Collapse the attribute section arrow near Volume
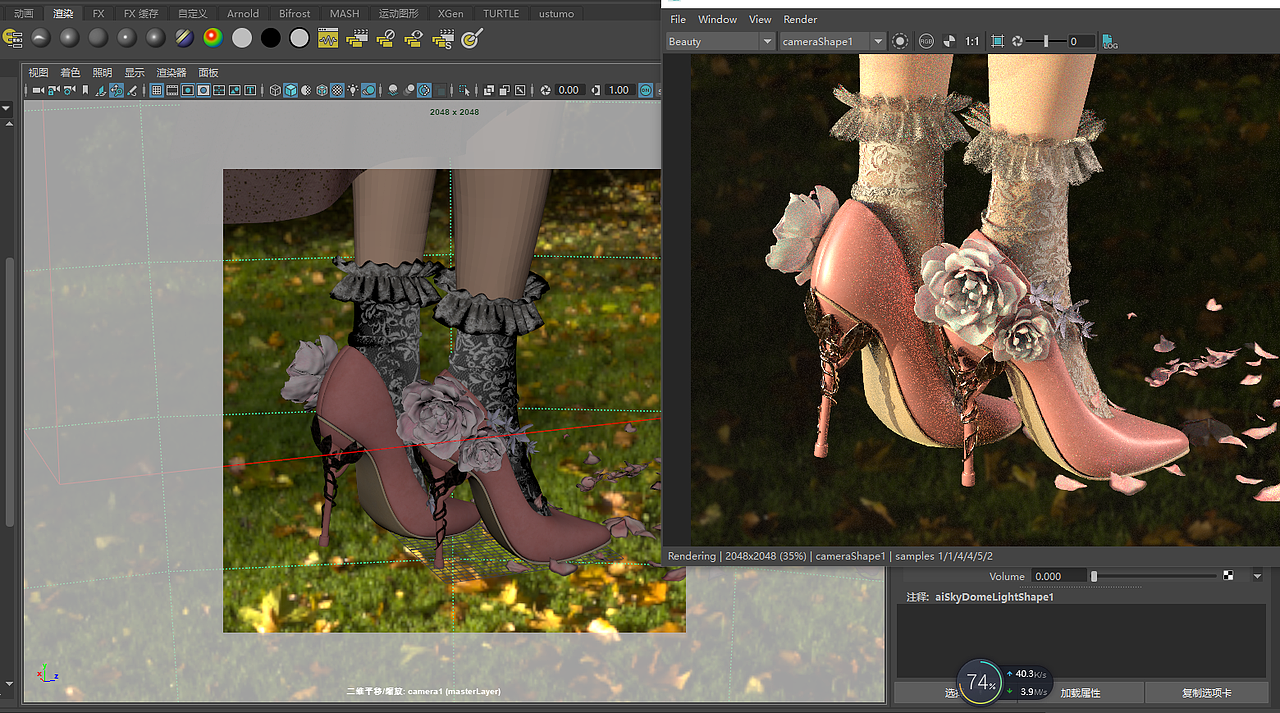 [1258, 576]
